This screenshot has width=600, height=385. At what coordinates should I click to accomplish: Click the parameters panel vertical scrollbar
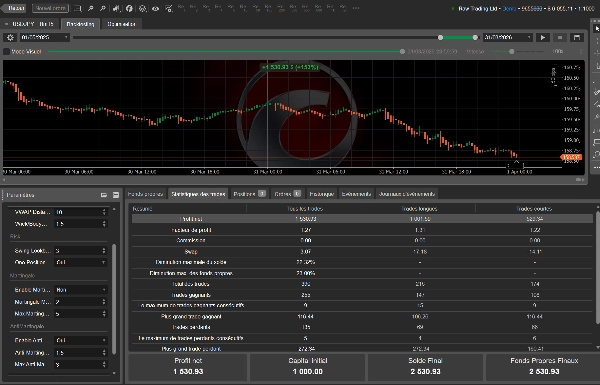(114, 299)
